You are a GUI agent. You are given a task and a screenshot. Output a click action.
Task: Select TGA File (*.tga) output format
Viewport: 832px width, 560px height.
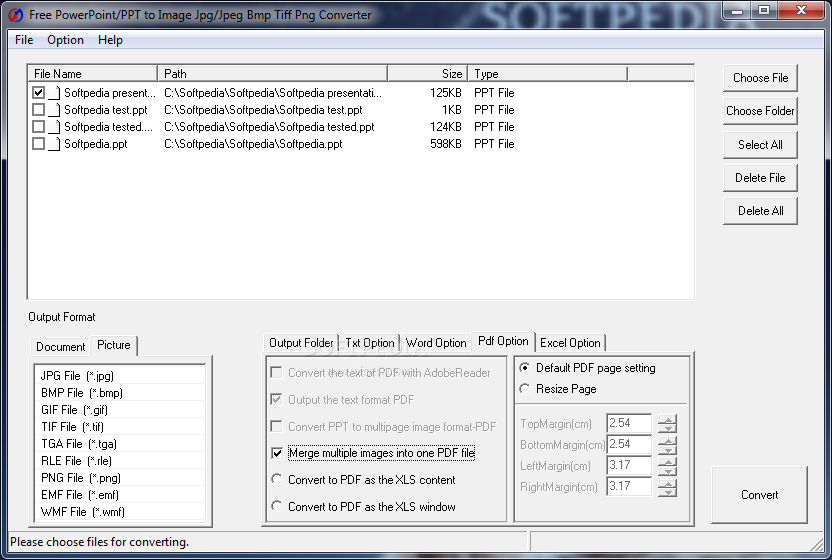(119, 444)
